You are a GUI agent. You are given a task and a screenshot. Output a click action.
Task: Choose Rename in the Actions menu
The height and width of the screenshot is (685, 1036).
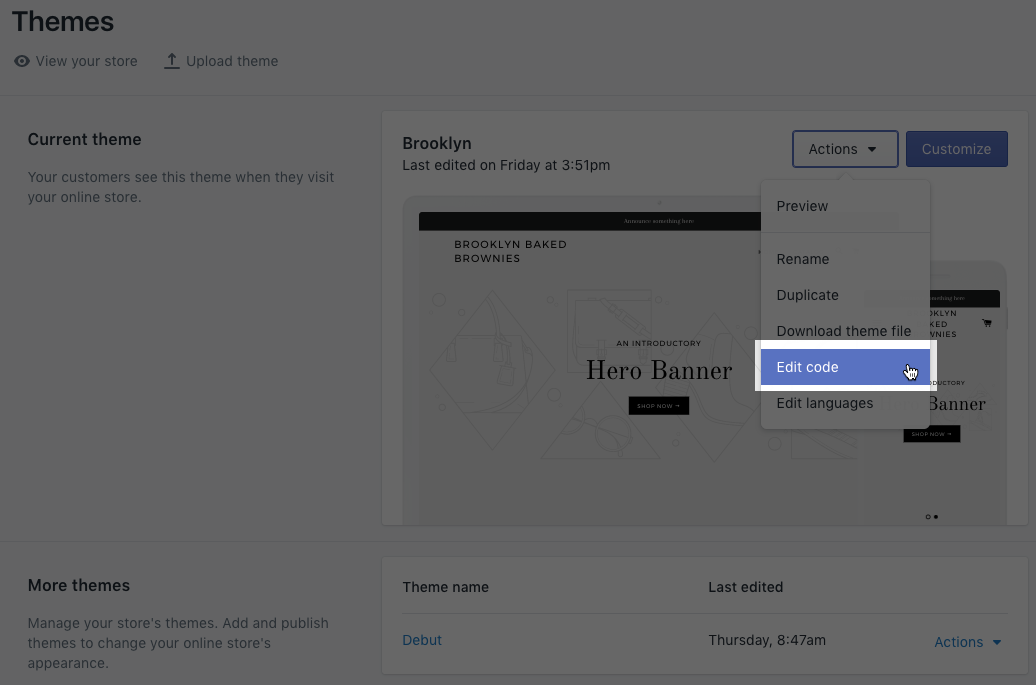[x=802, y=259]
